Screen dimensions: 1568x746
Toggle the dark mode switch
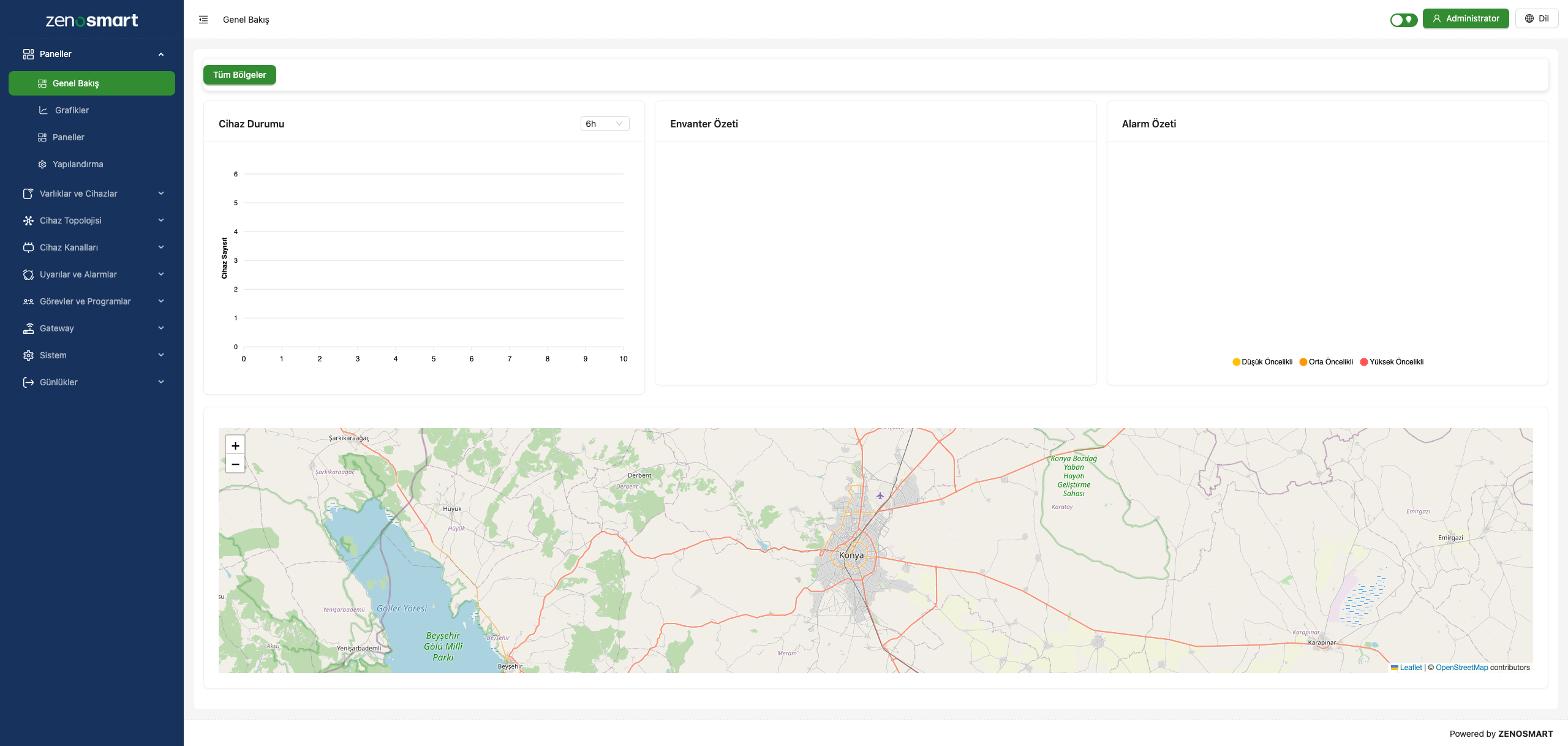(x=1403, y=20)
